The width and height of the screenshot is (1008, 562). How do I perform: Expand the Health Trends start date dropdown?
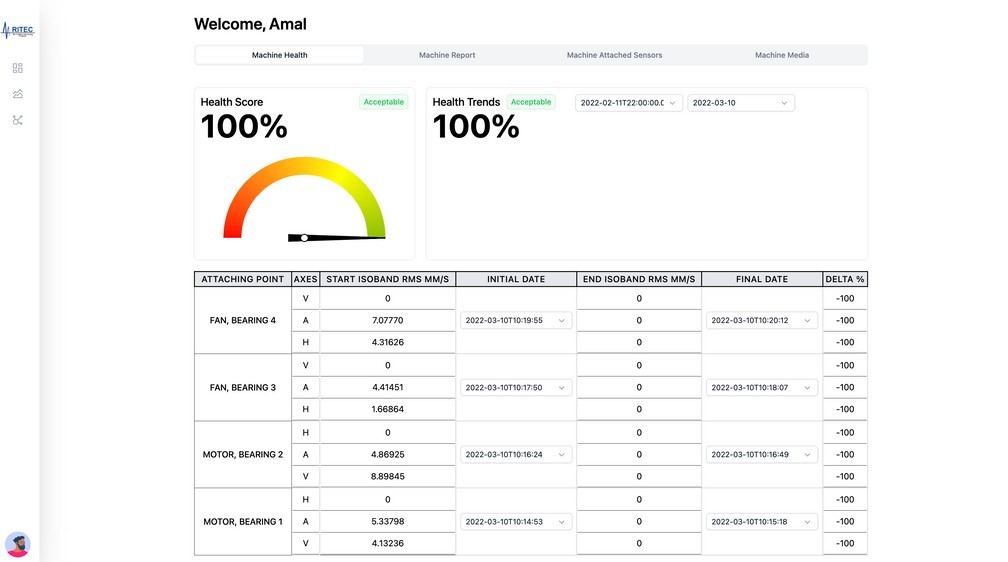pyautogui.click(x=629, y=102)
